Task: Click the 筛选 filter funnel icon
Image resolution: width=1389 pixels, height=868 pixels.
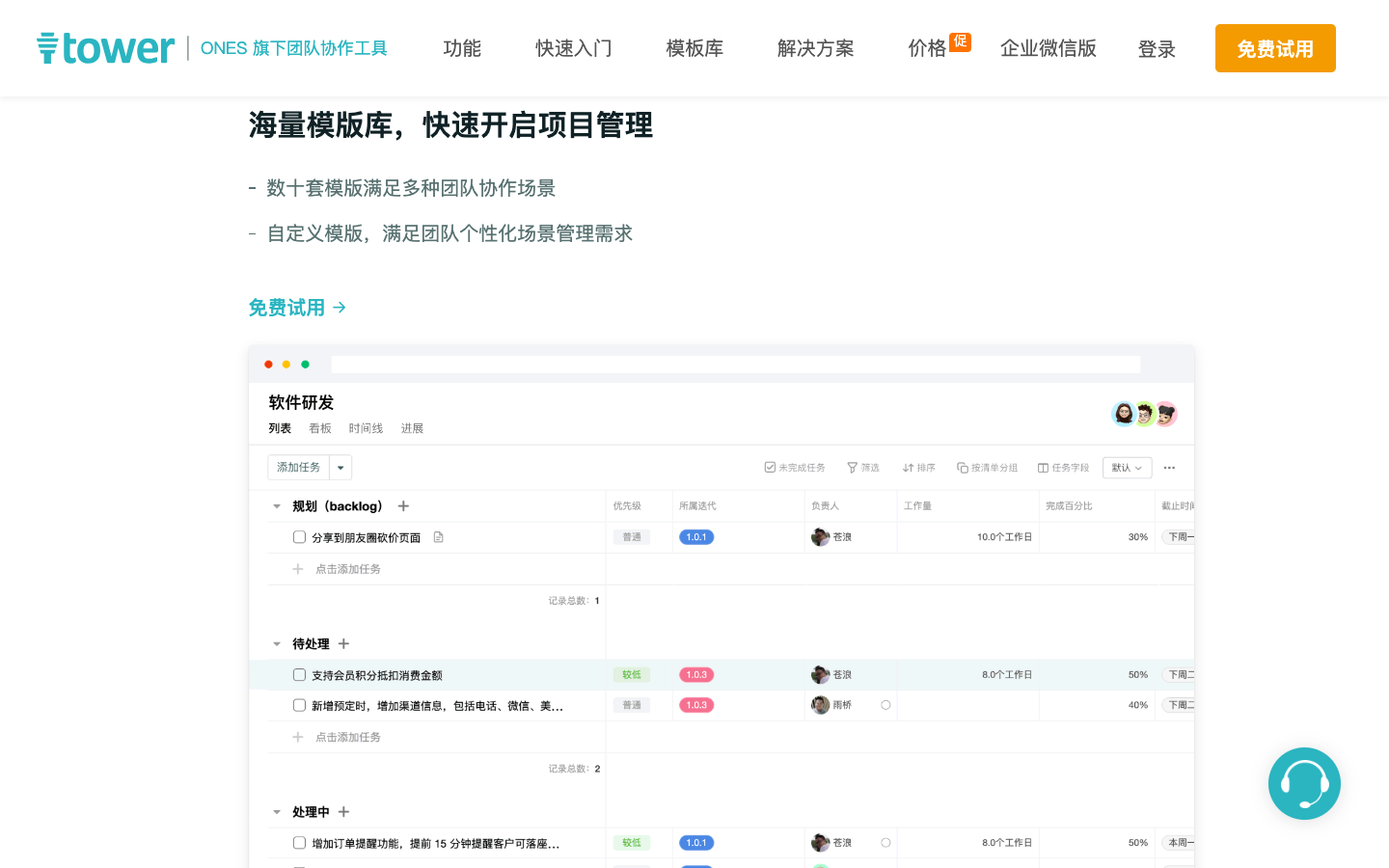Action: click(x=852, y=468)
